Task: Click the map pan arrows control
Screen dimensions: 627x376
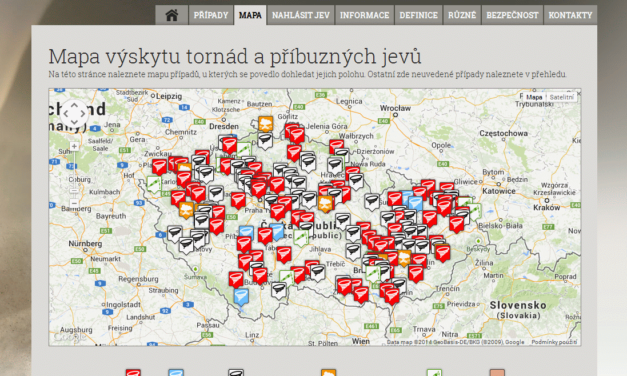Action: click(74, 114)
